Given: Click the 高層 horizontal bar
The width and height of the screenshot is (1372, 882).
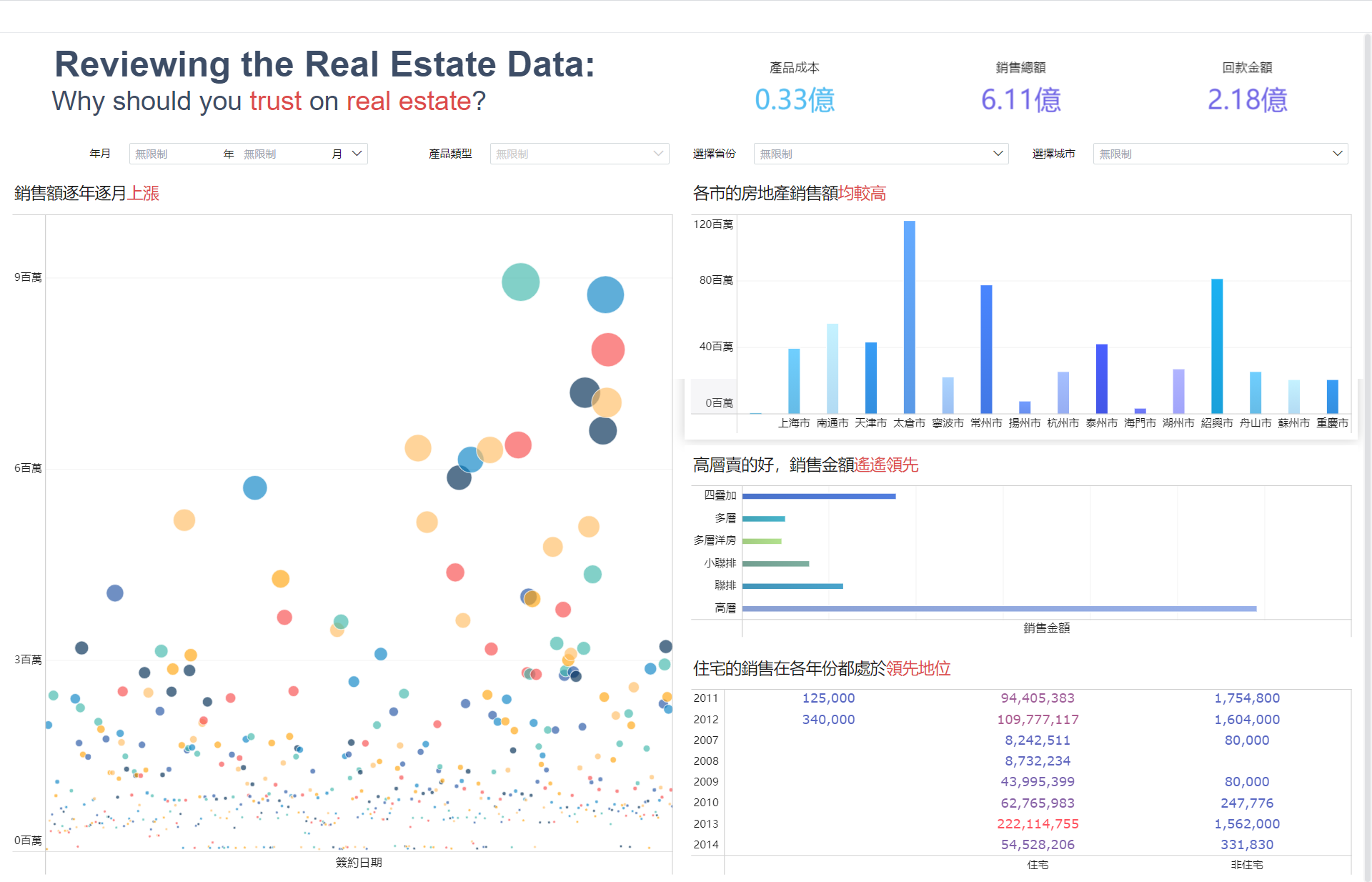Looking at the screenshot, I should pos(999,609).
